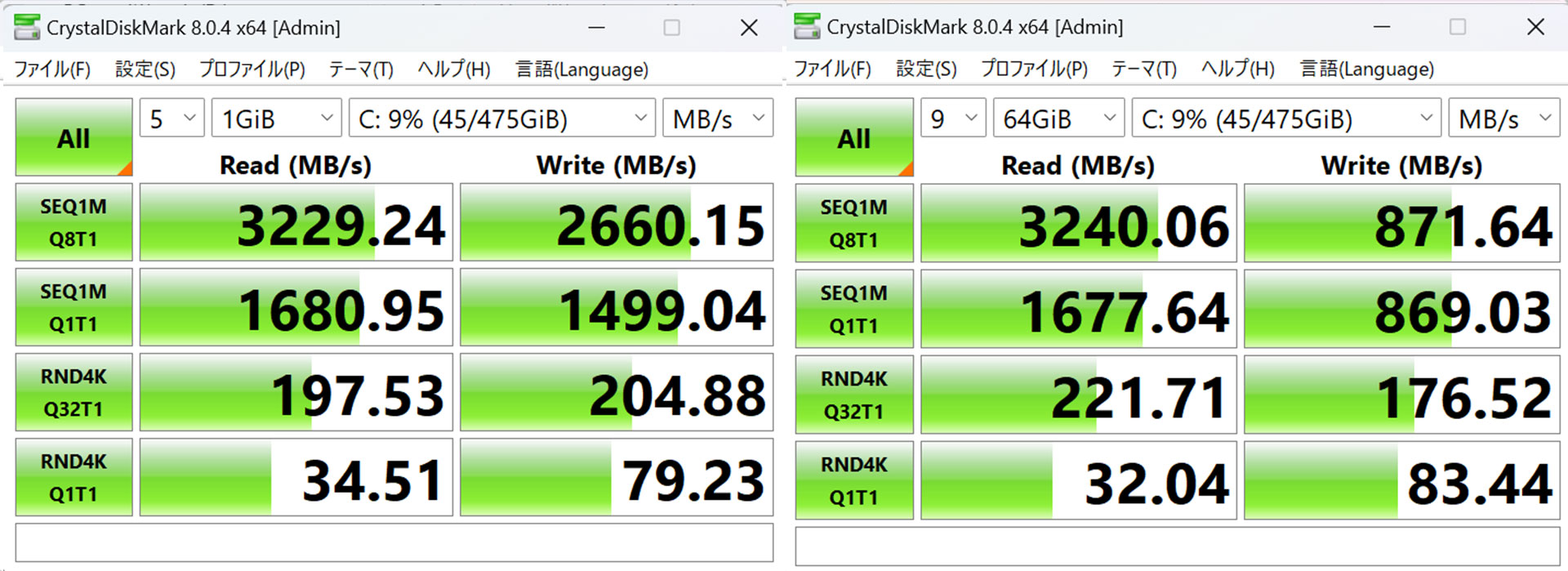Close the right CrystalDiskMark window
Image resolution: width=1568 pixels, height=571 pixels.
point(1535,26)
